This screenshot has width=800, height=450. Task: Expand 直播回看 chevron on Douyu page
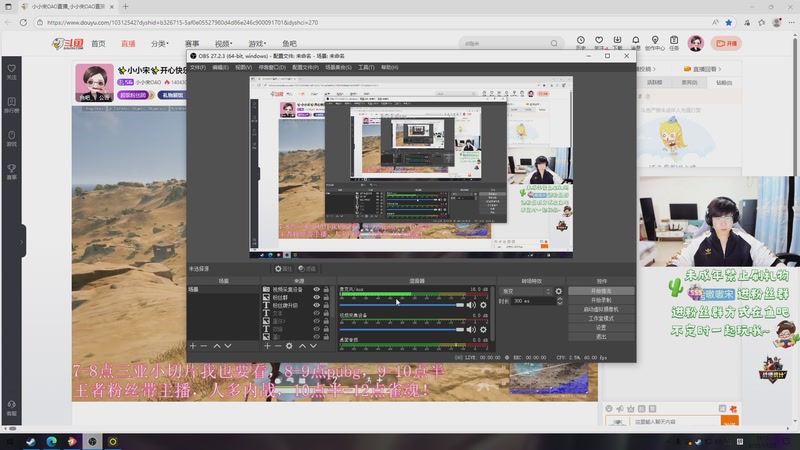click(x=719, y=69)
